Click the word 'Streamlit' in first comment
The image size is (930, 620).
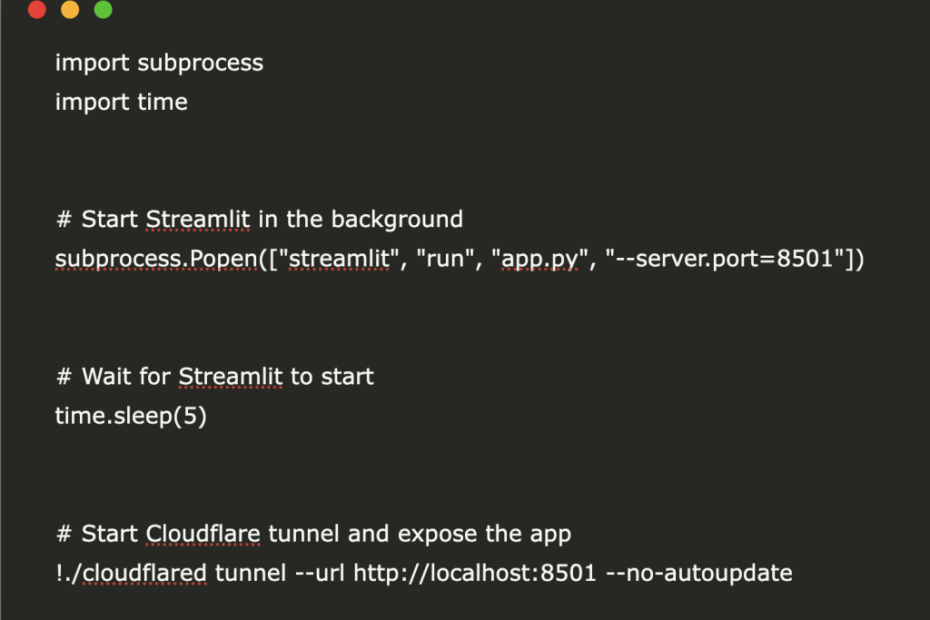click(x=198, y=220)
